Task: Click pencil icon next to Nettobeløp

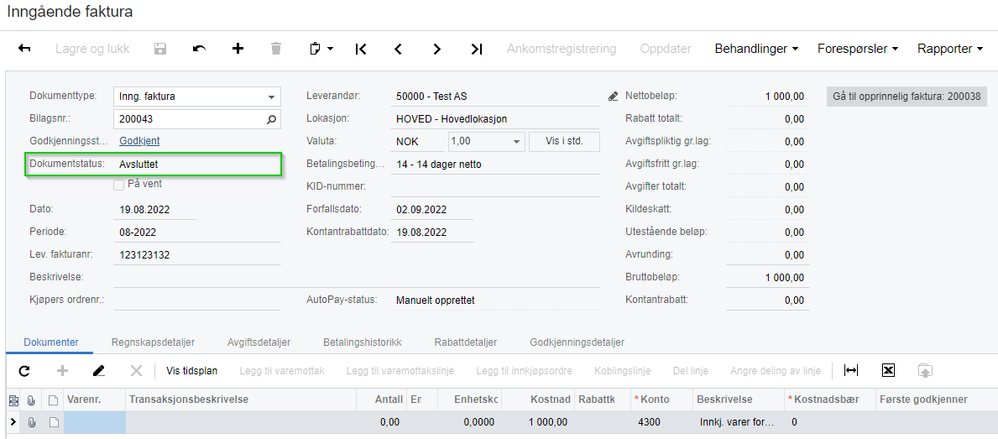Action: pyautogui.click(x=613, y=97)
